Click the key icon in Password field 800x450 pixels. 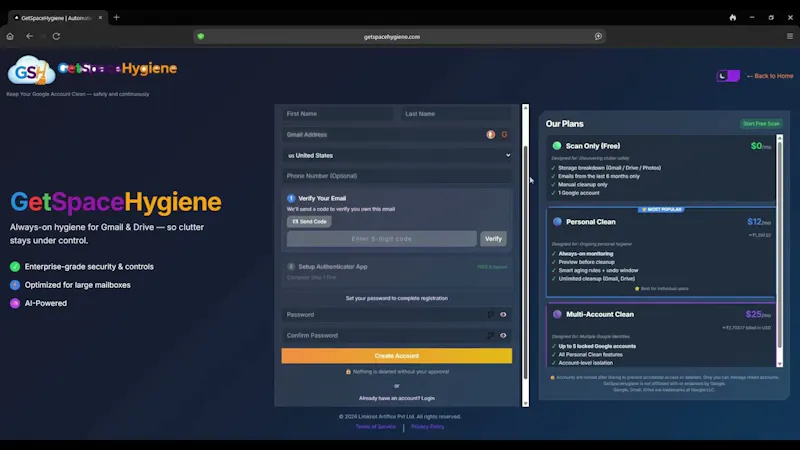click(490, 315)
